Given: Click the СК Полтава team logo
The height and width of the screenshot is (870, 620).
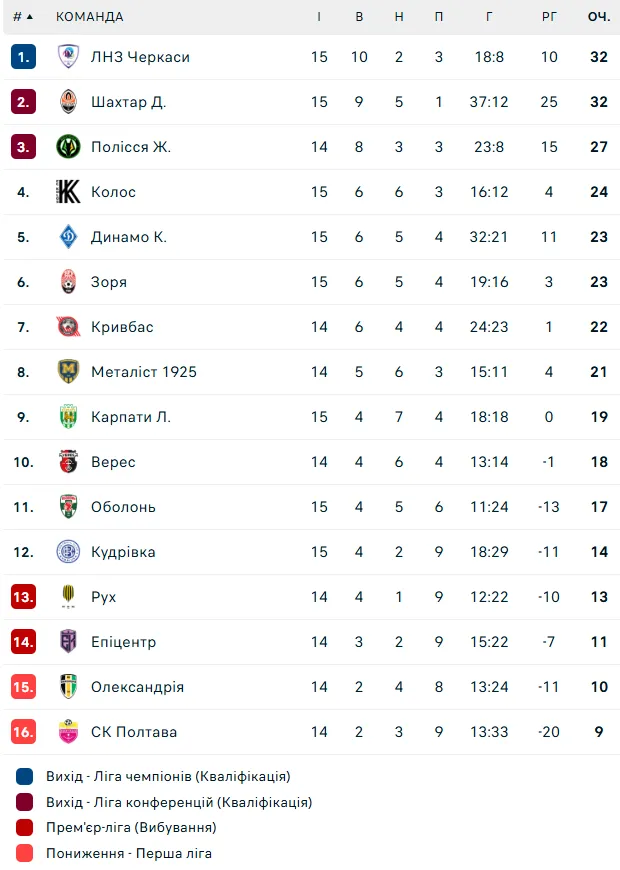Looking at the screenshot, I should (68, 732).
